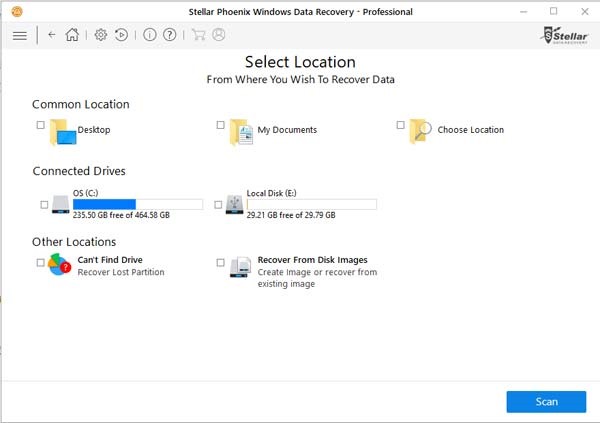
Task: Click the OS (C:) usage bar
Action: pyautogui.click(x=138, y=204)
